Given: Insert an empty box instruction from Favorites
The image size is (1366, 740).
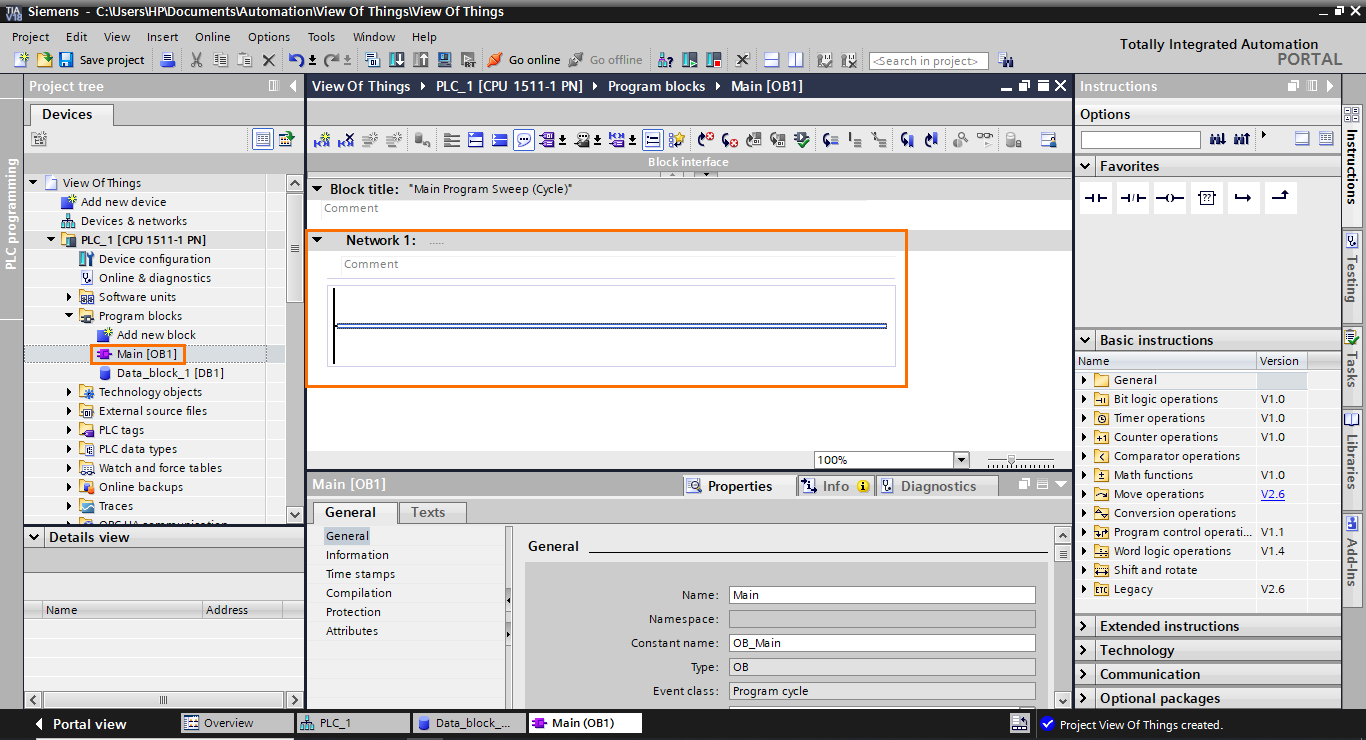Looking at the screenshot, I should 1206,198.
